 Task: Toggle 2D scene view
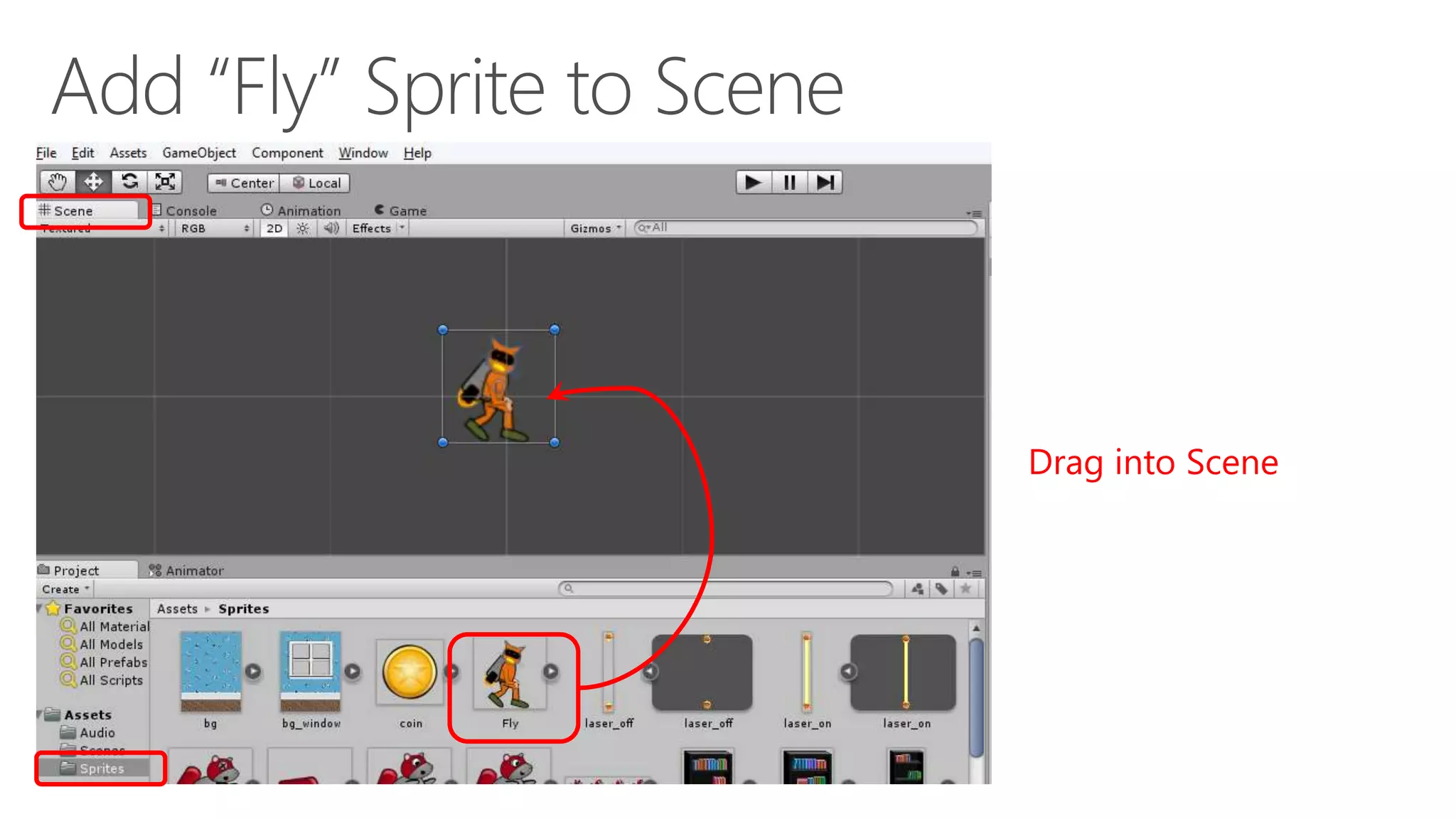click(274, 228)
